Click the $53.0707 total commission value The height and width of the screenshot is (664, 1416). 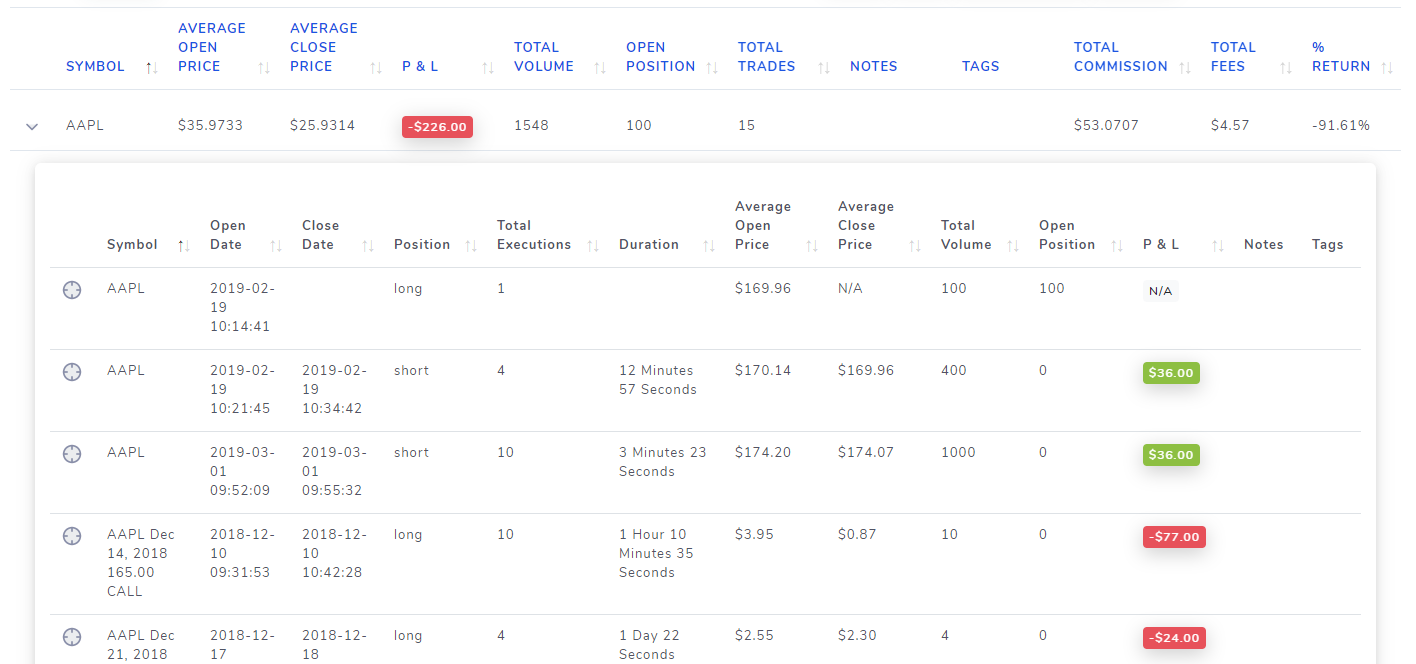click(1106, 126)
